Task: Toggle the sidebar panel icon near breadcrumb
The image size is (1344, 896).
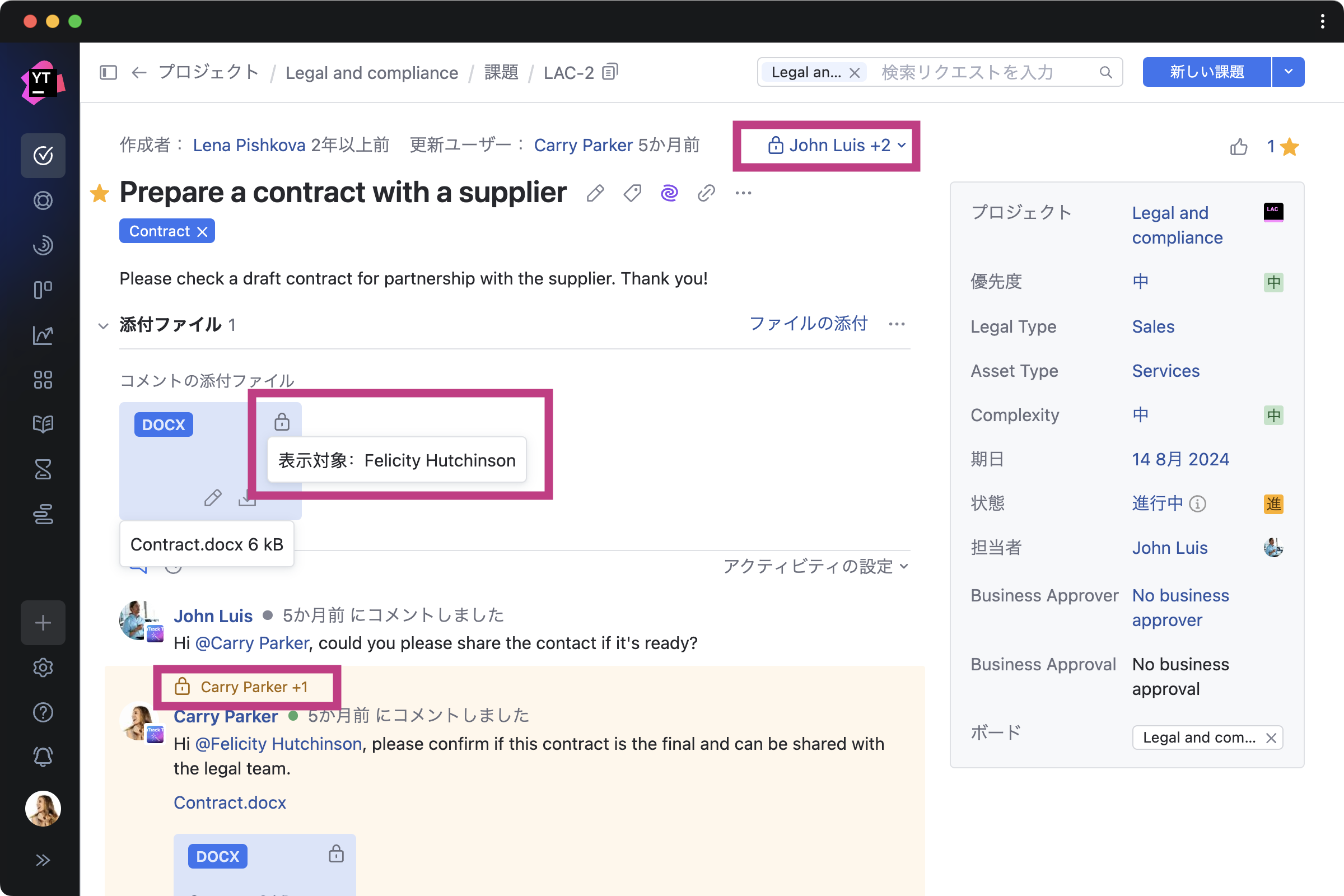Action: [x=108, y=73]
